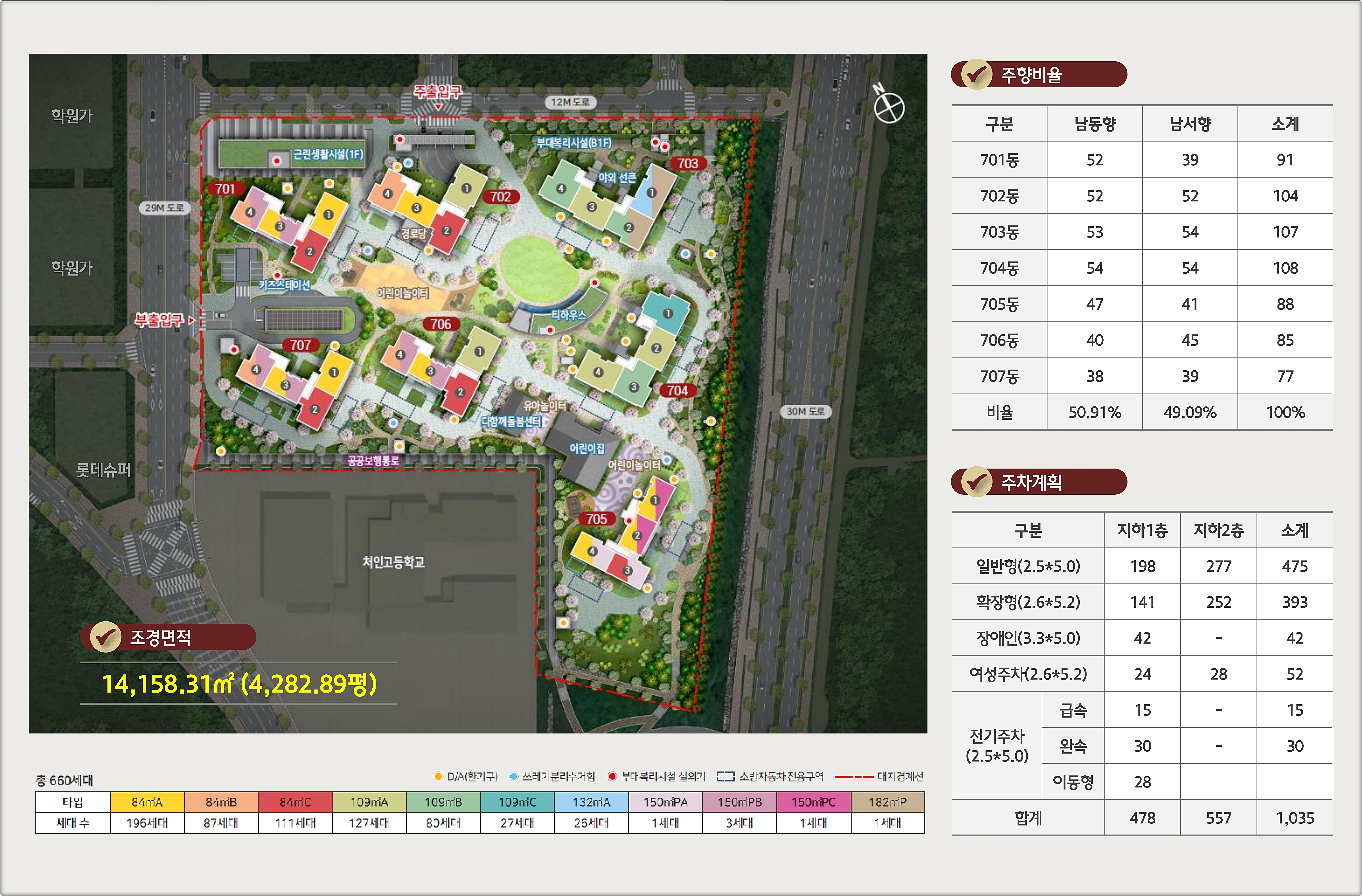Select the 706 building marker
This screenshot has width=1362, height=896.
click(441, 324)
